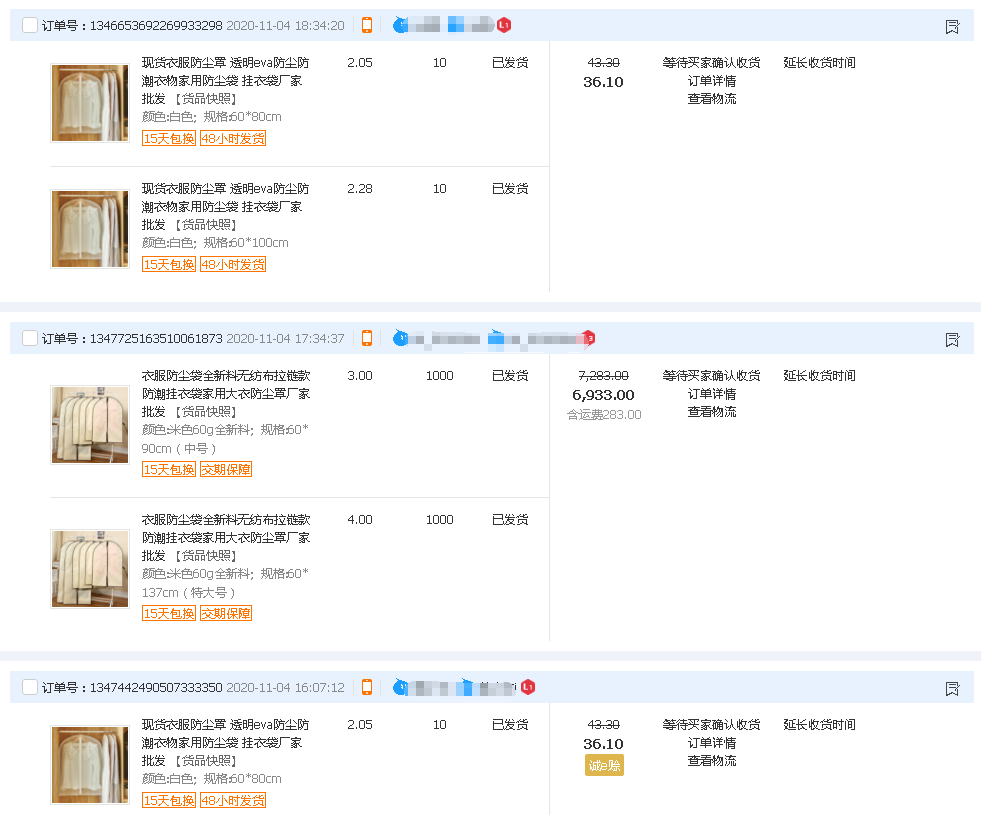Open Wangwang chat icon on the 18:34:20 order
Screen dimensions: 981x815
tap(401, 25)
